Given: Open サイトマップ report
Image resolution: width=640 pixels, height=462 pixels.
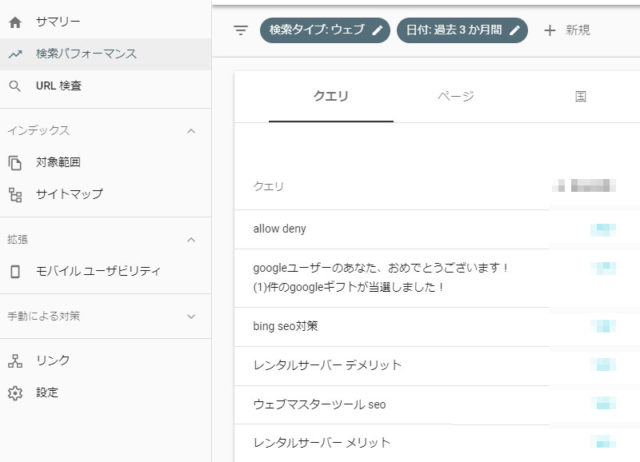Looking at the screenshot, I should point(105,194).
